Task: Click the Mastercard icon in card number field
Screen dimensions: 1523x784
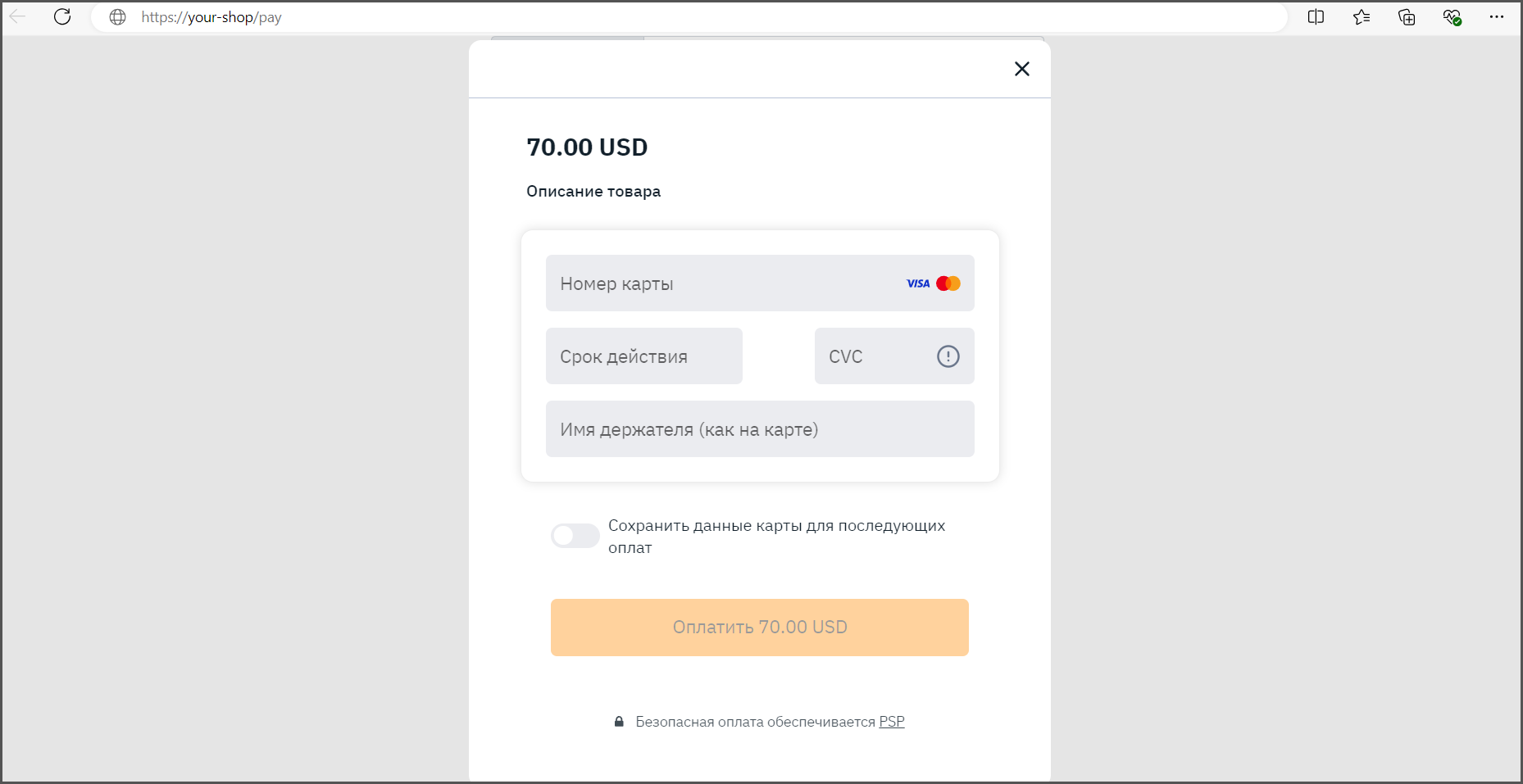Action: click(x=948, y=283)
